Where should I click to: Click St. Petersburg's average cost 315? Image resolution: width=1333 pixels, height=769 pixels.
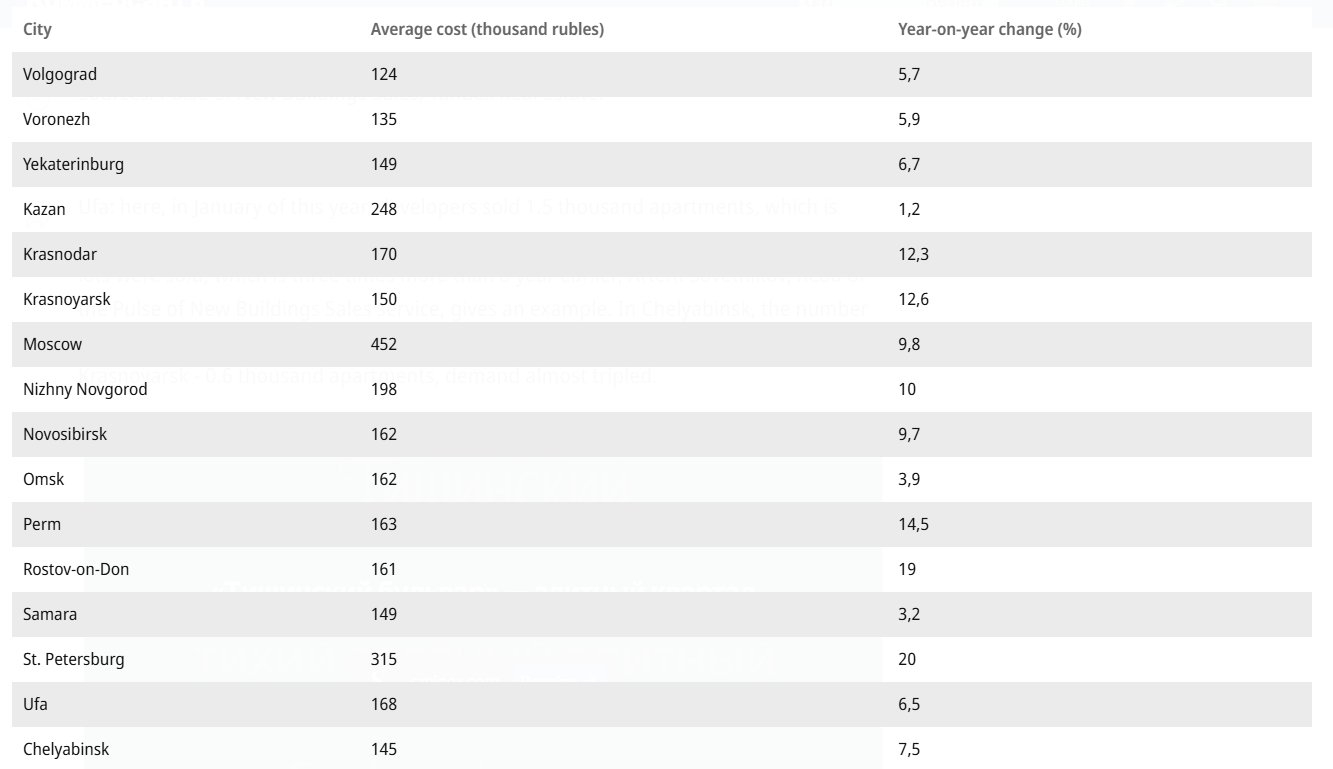(x=384, y=659)
